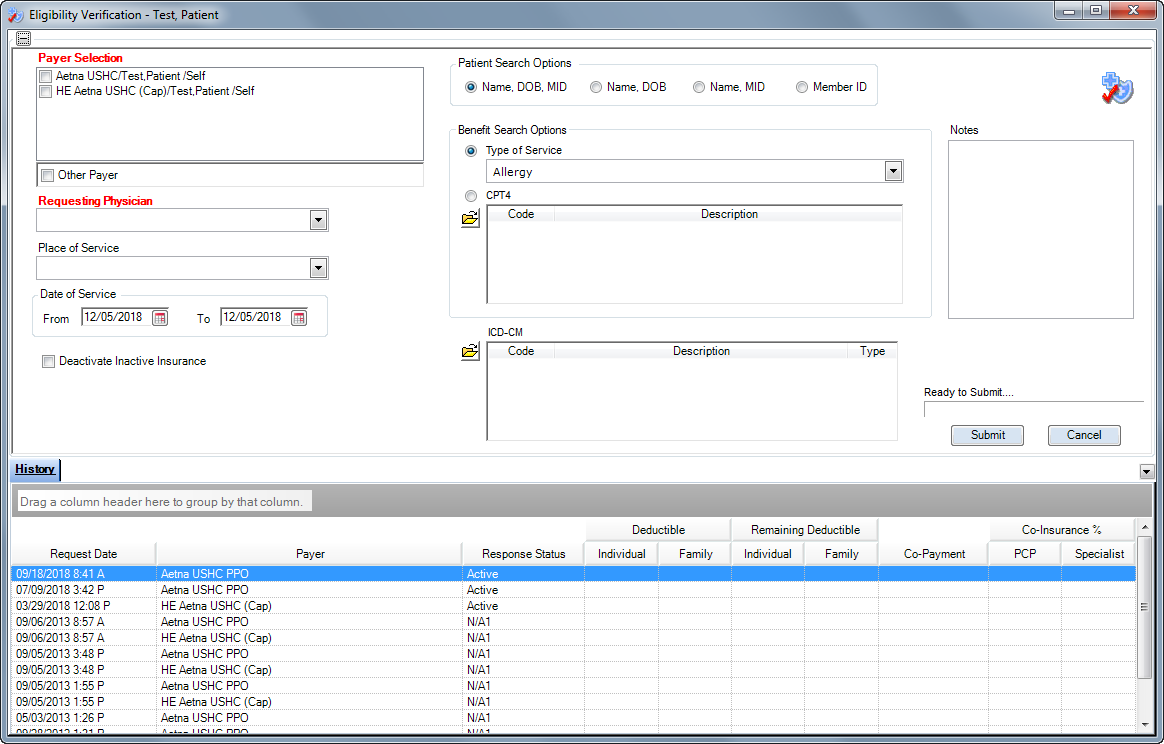Click into the To date field
The image size is (1164, 744).
(255, 317)
